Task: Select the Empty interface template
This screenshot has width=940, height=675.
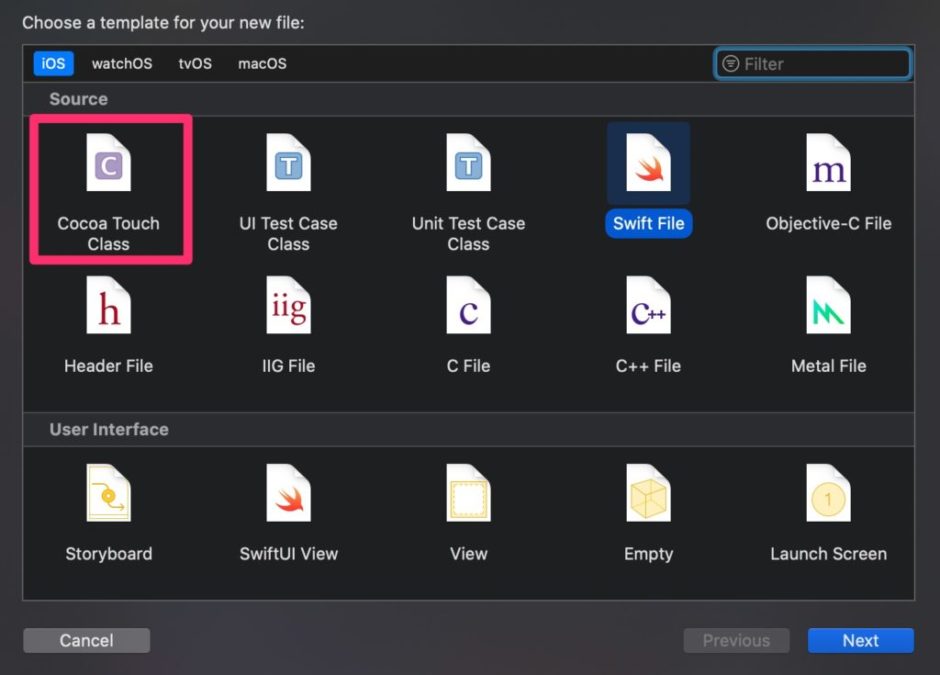Action: [x=648, y=496]
